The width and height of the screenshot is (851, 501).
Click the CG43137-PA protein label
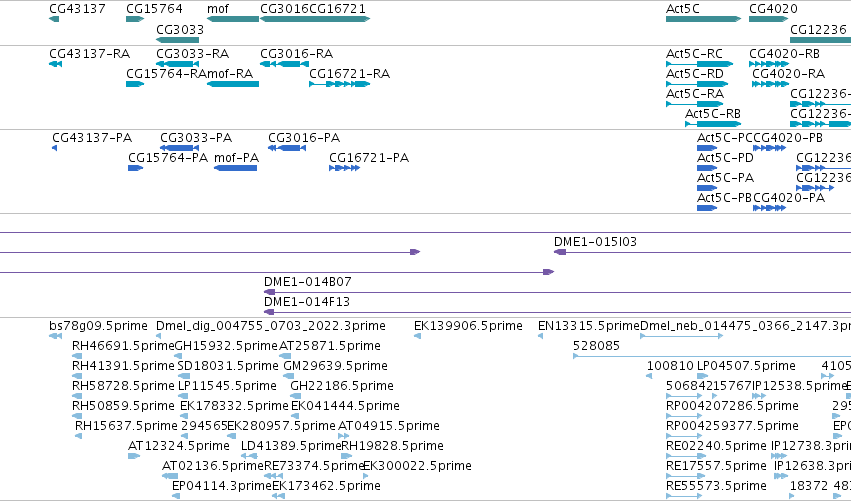point(92,138)
